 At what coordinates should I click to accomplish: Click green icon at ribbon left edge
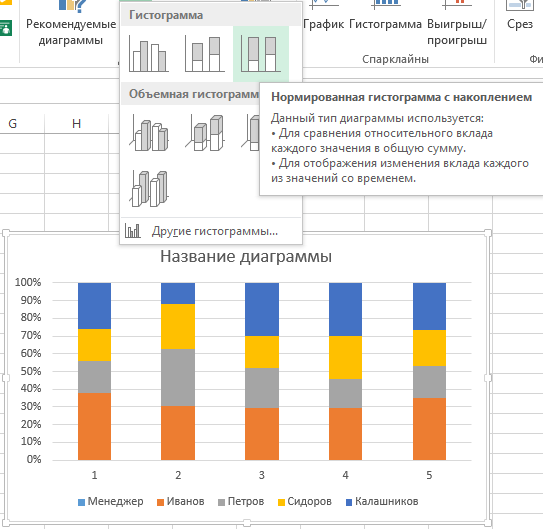point(6,28)
